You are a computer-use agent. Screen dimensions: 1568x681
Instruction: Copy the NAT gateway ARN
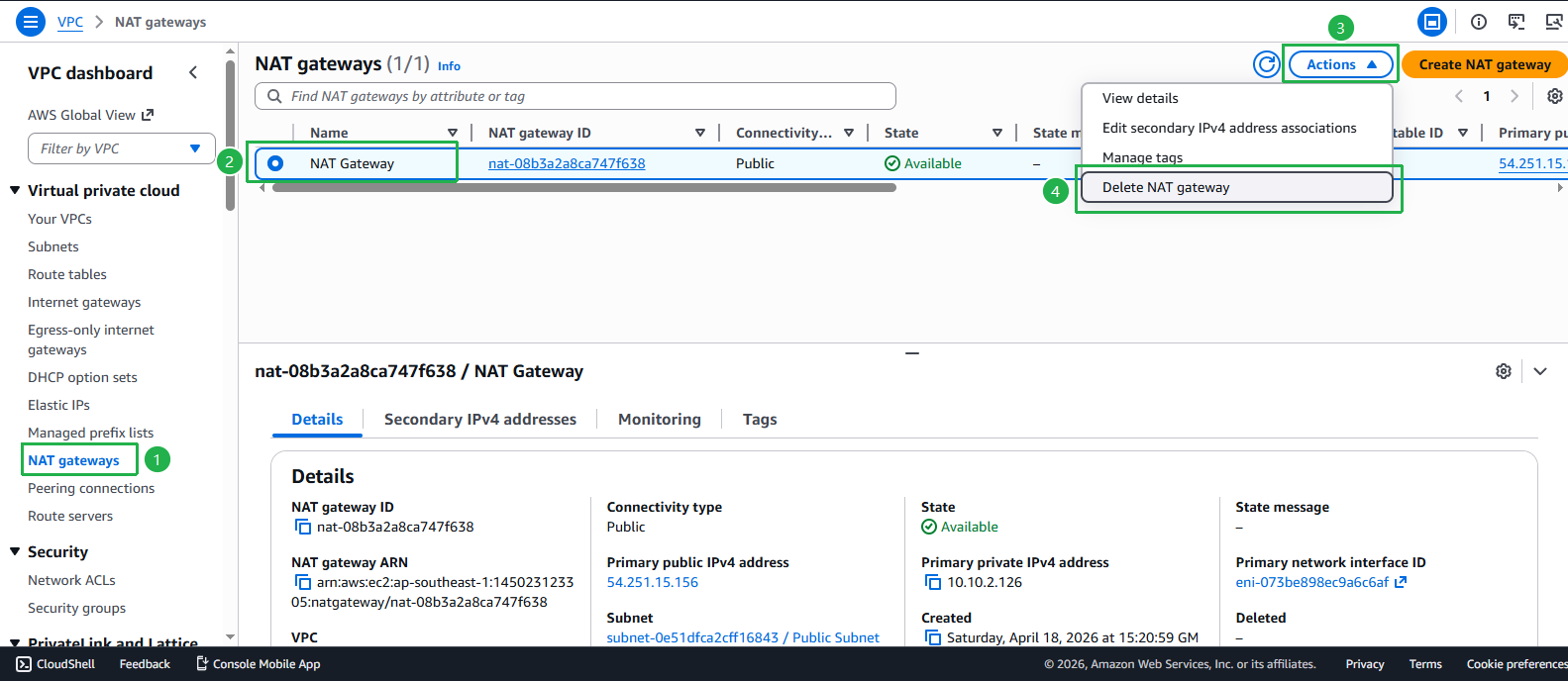coord(303,582)
